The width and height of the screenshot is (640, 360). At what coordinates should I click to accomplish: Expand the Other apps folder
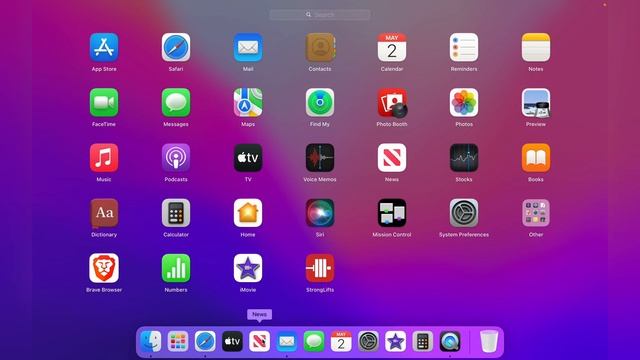536,213
